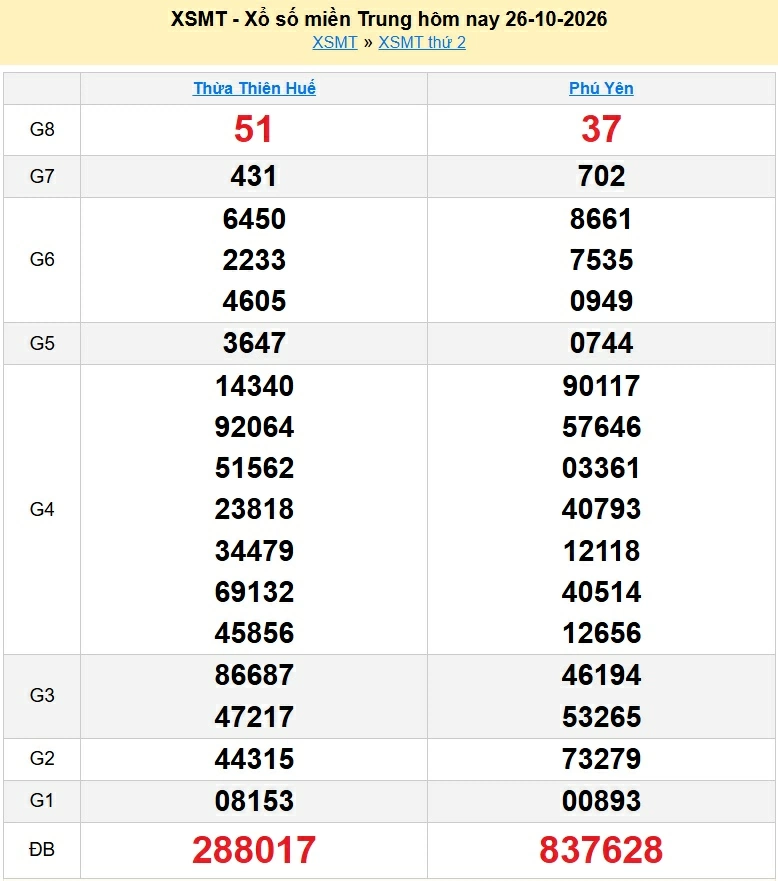The height and width of the screenshot is (881, 778).
Task: Select G7 number 702
Action: tap(601, 176)
